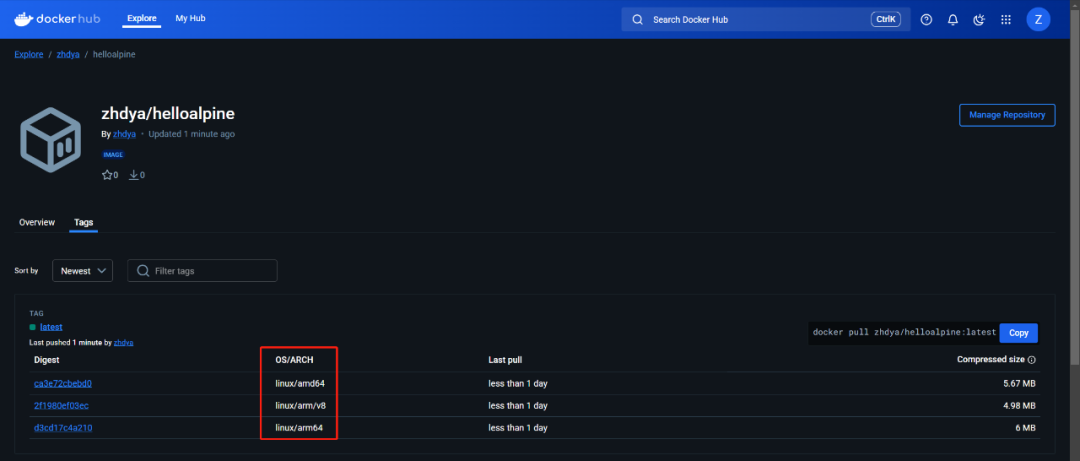The height and width of the screenshot is (461, 1080).
Task: Open digest d3cd17c4a210
Action: click(63, 427)
